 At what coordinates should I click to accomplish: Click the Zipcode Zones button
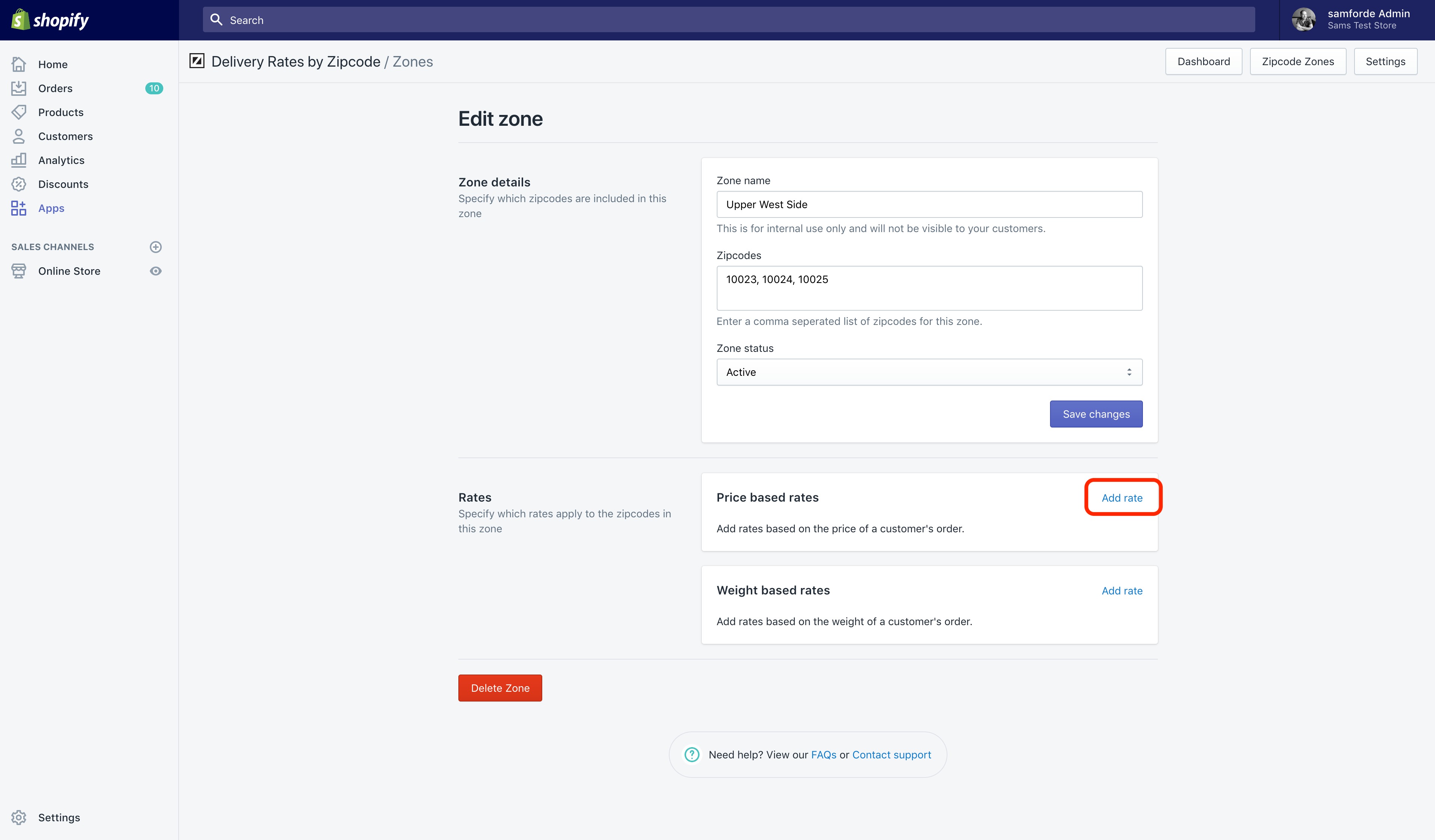[1298, 61]
